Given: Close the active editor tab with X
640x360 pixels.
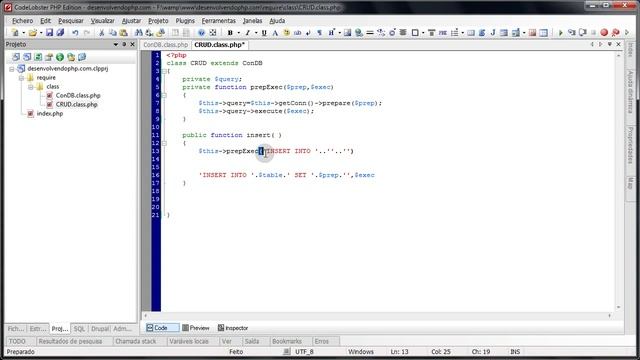Looking at the screenshot, I should (619, 44).
